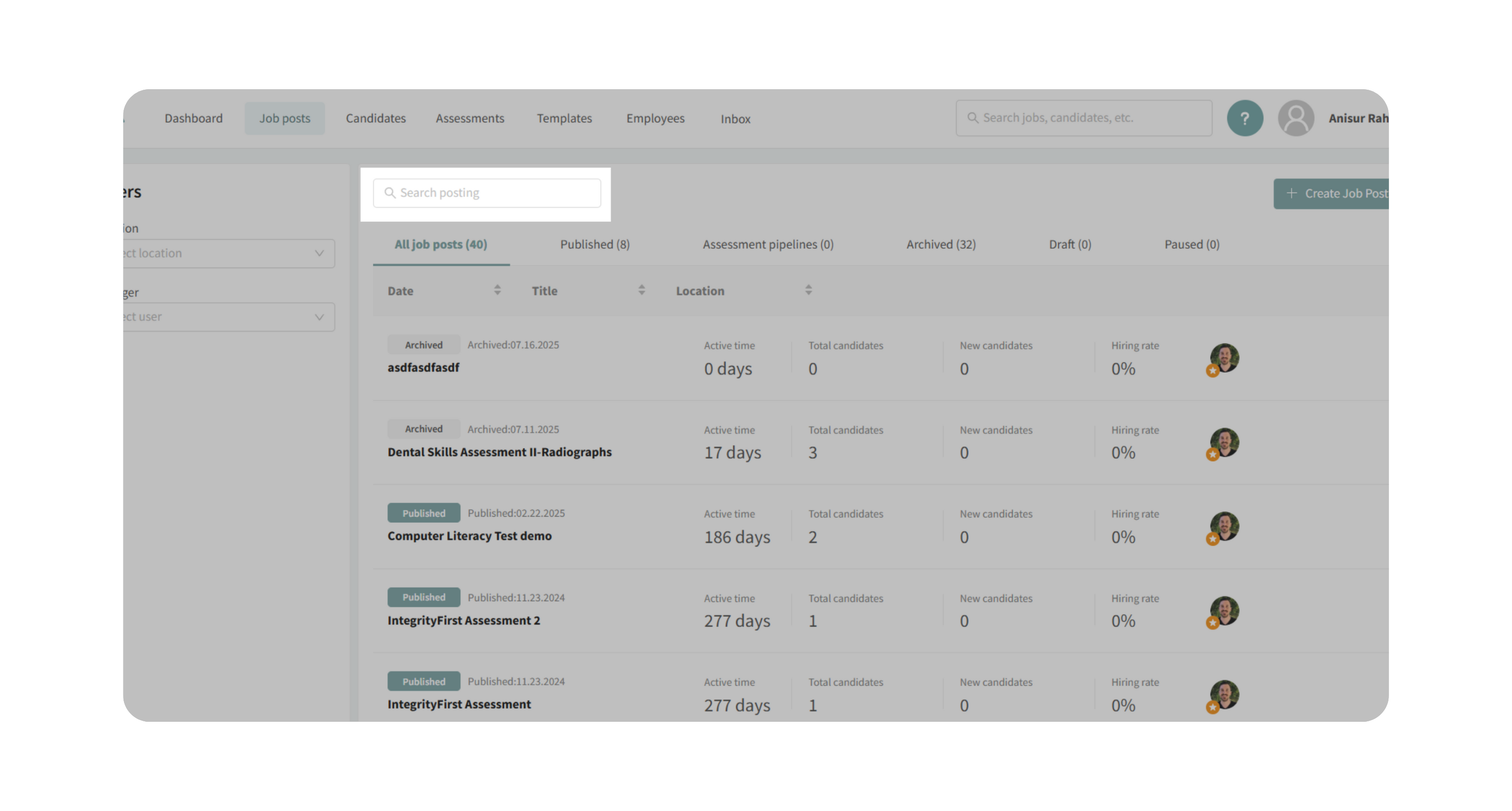This screenshot has width=1512, height=811.
Task: Click the Date column sort arrows
Action: click(x=497, y=290)
